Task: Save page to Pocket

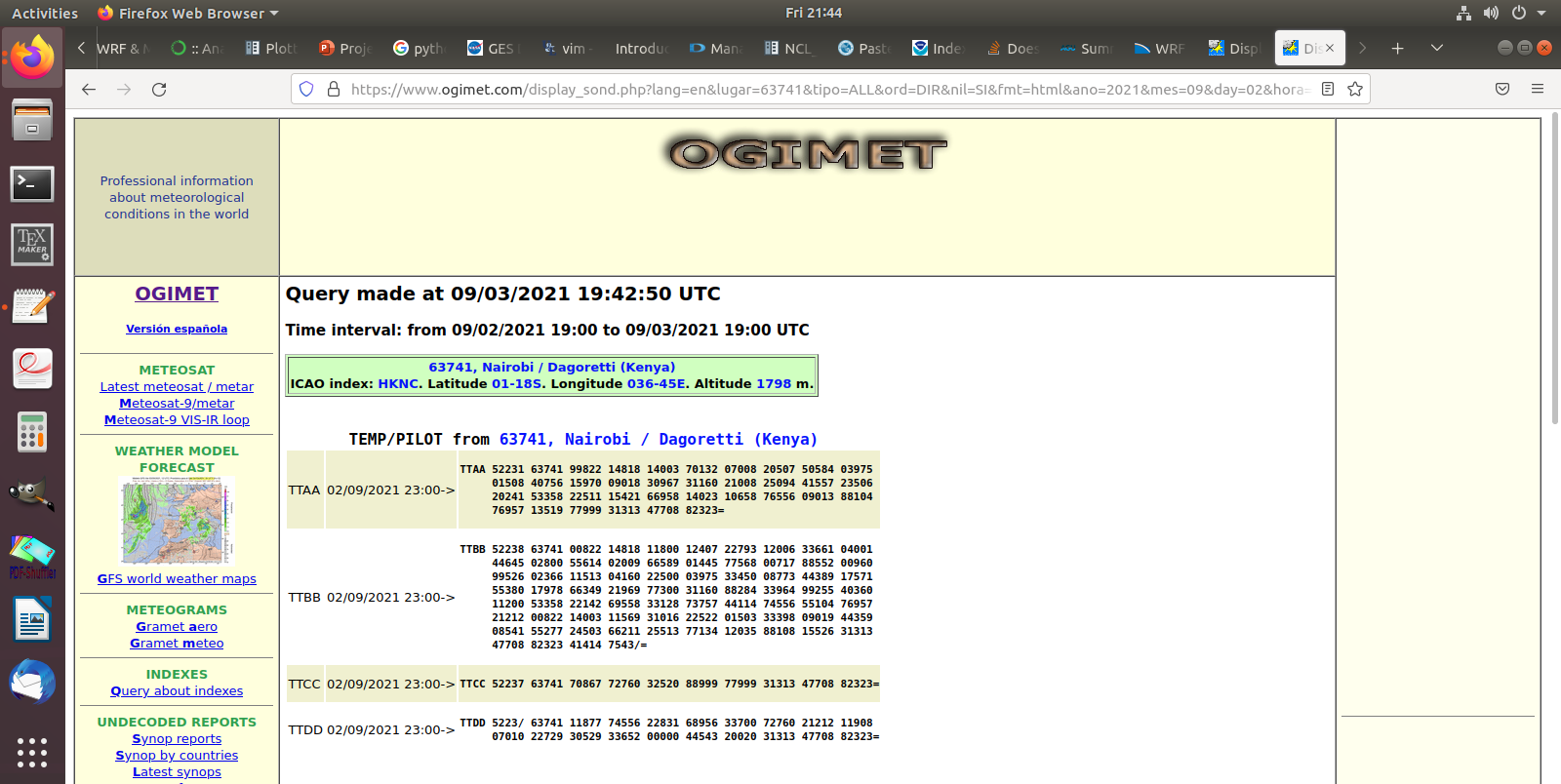Action: [x=1502, y=89]
